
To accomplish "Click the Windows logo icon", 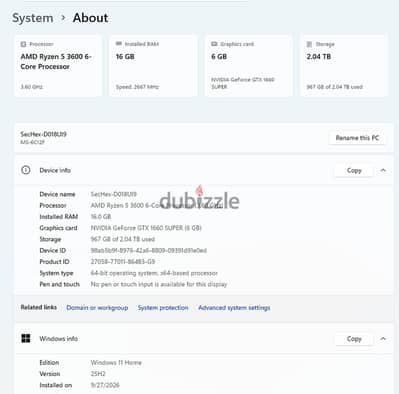I will 26,339.
